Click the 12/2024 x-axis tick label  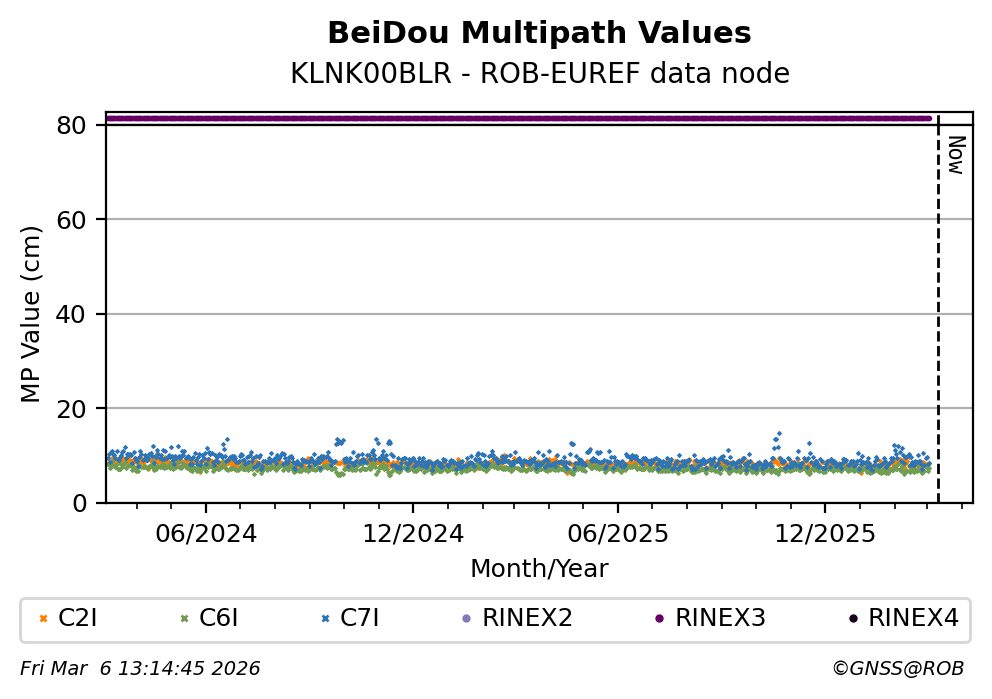(x=413, y=533)
